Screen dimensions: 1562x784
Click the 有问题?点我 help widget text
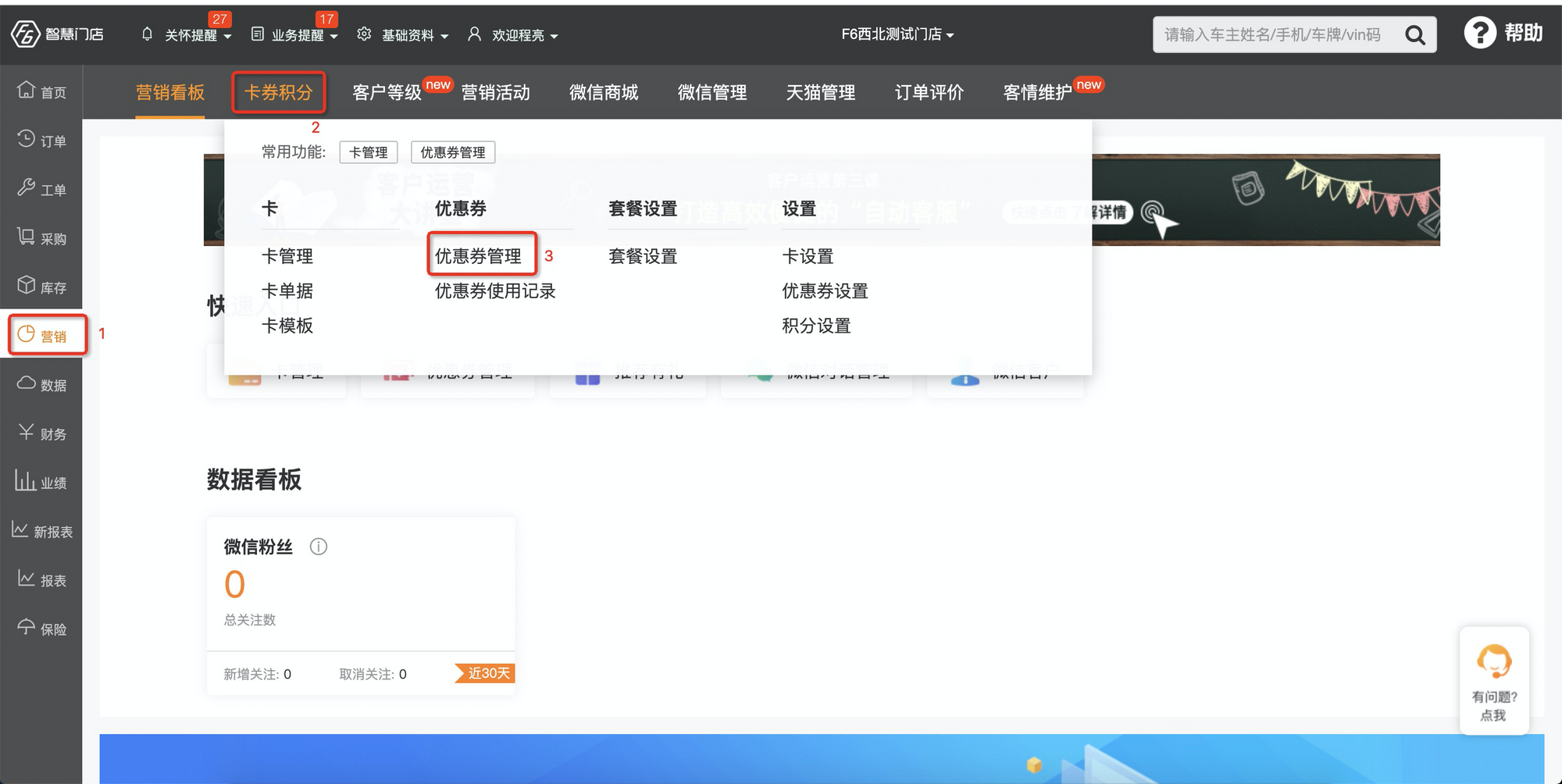[x=1494, y=706]
